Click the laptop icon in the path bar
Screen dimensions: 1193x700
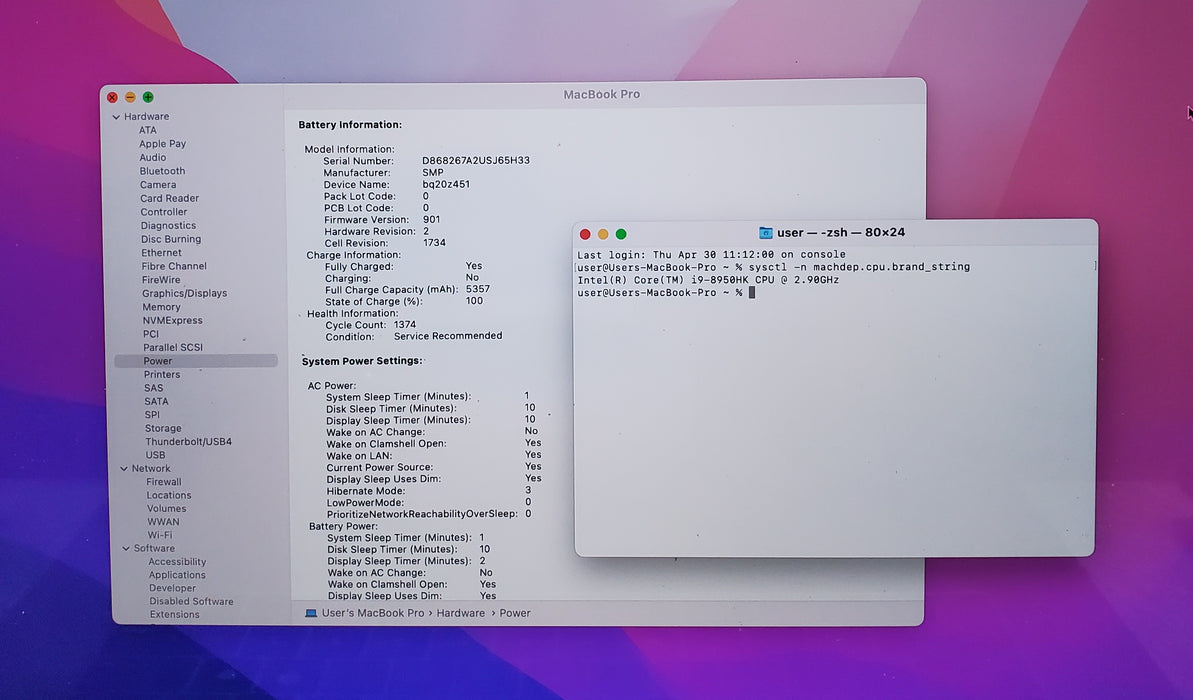point(310,613)
